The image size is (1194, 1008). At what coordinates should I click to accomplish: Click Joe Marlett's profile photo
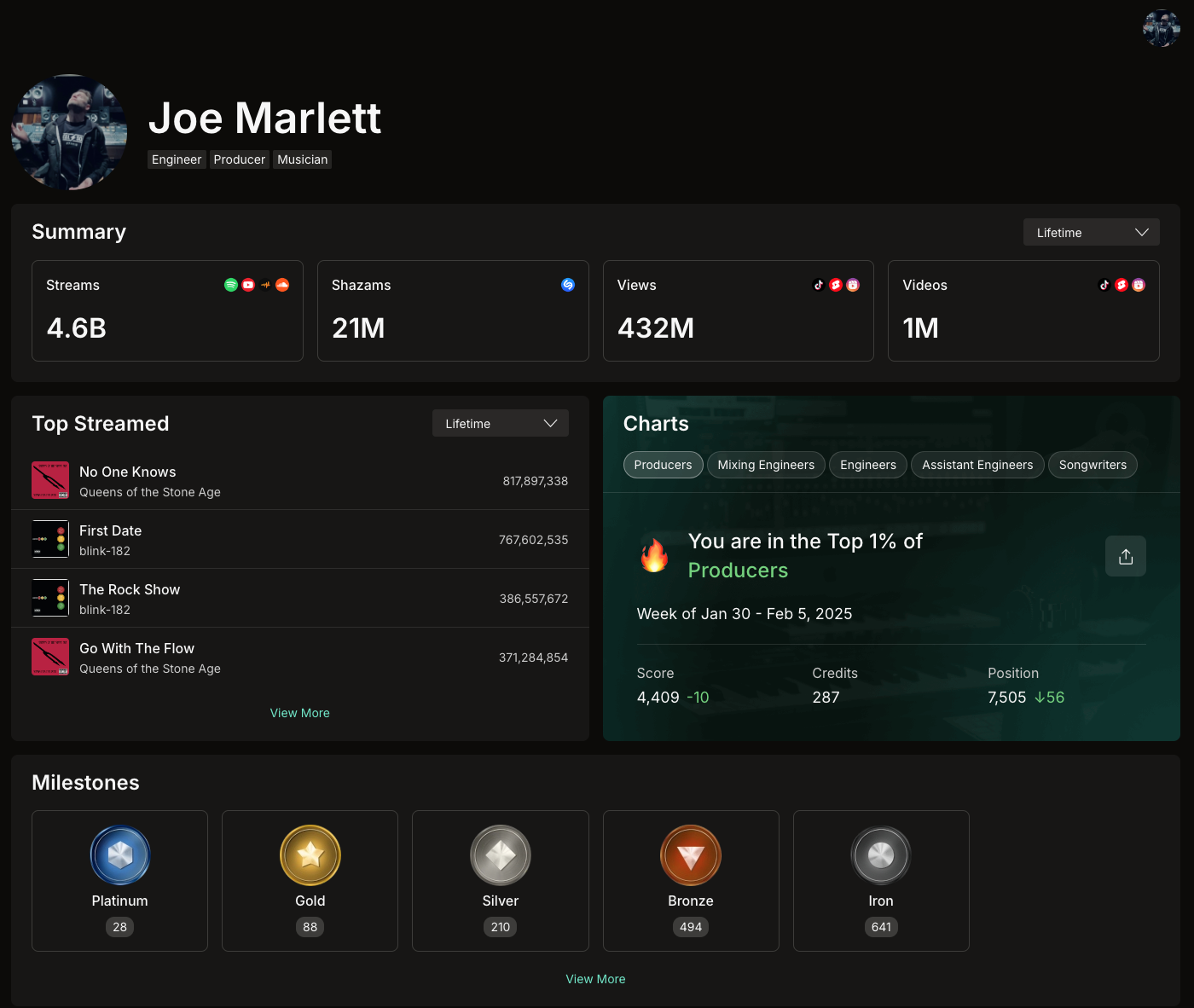(69, 132)
